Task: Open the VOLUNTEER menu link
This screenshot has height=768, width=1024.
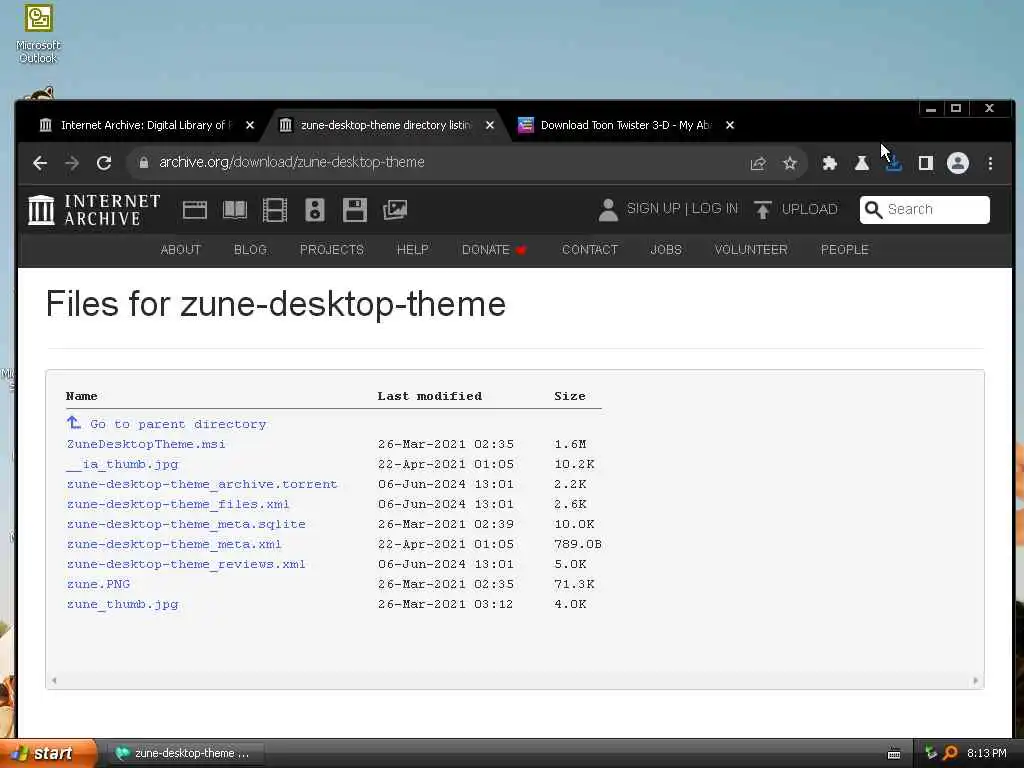Action: point(751,249)
